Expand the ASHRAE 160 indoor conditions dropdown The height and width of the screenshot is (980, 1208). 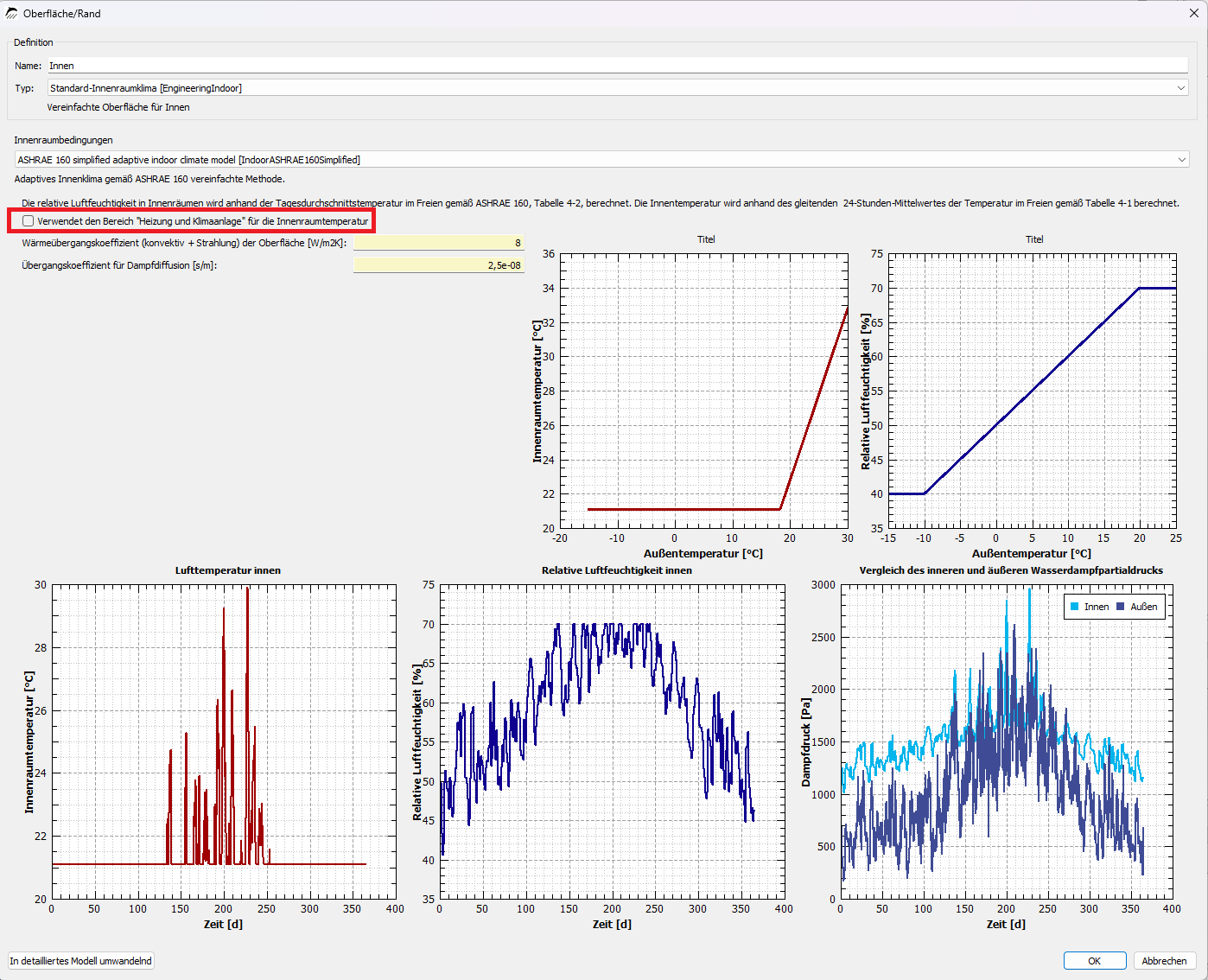601,160
